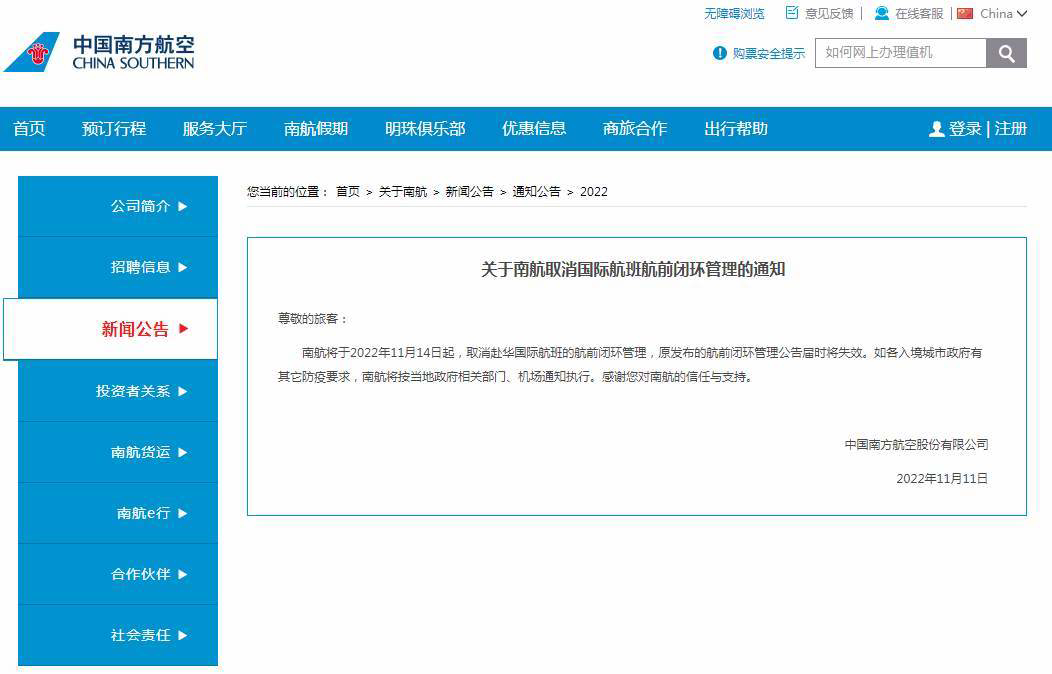Go to the 明珠俱乐部 menu

pos(425,129)
